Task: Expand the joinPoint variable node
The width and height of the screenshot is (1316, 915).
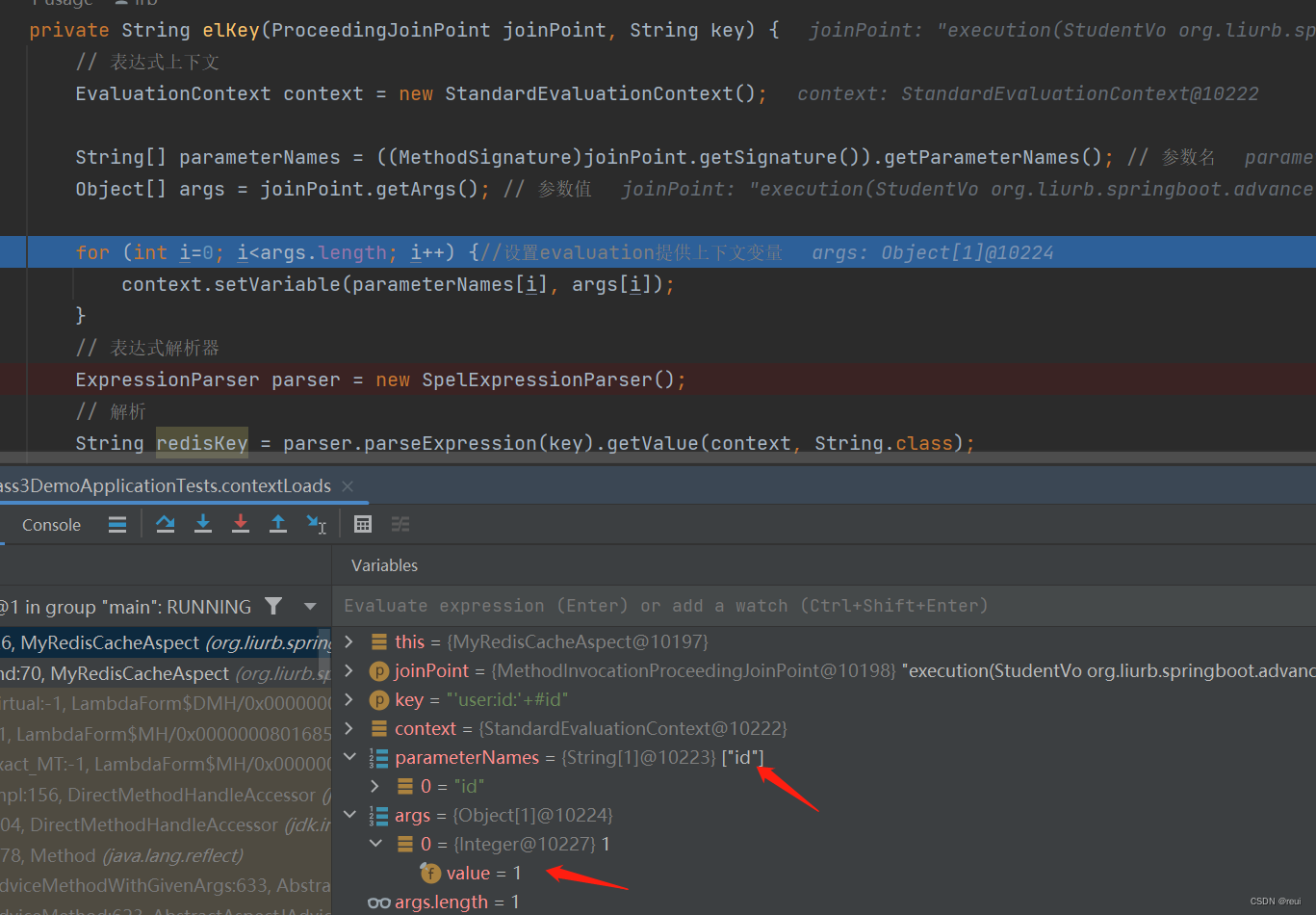Action: [348, 670]
